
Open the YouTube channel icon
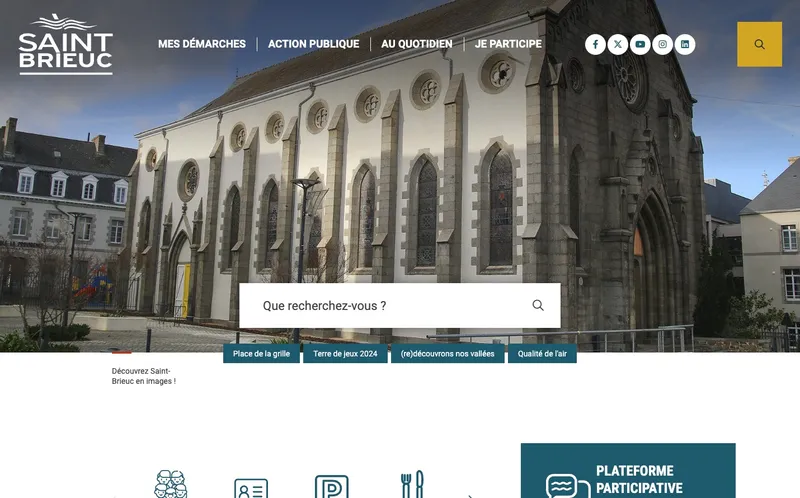point(640,44)
